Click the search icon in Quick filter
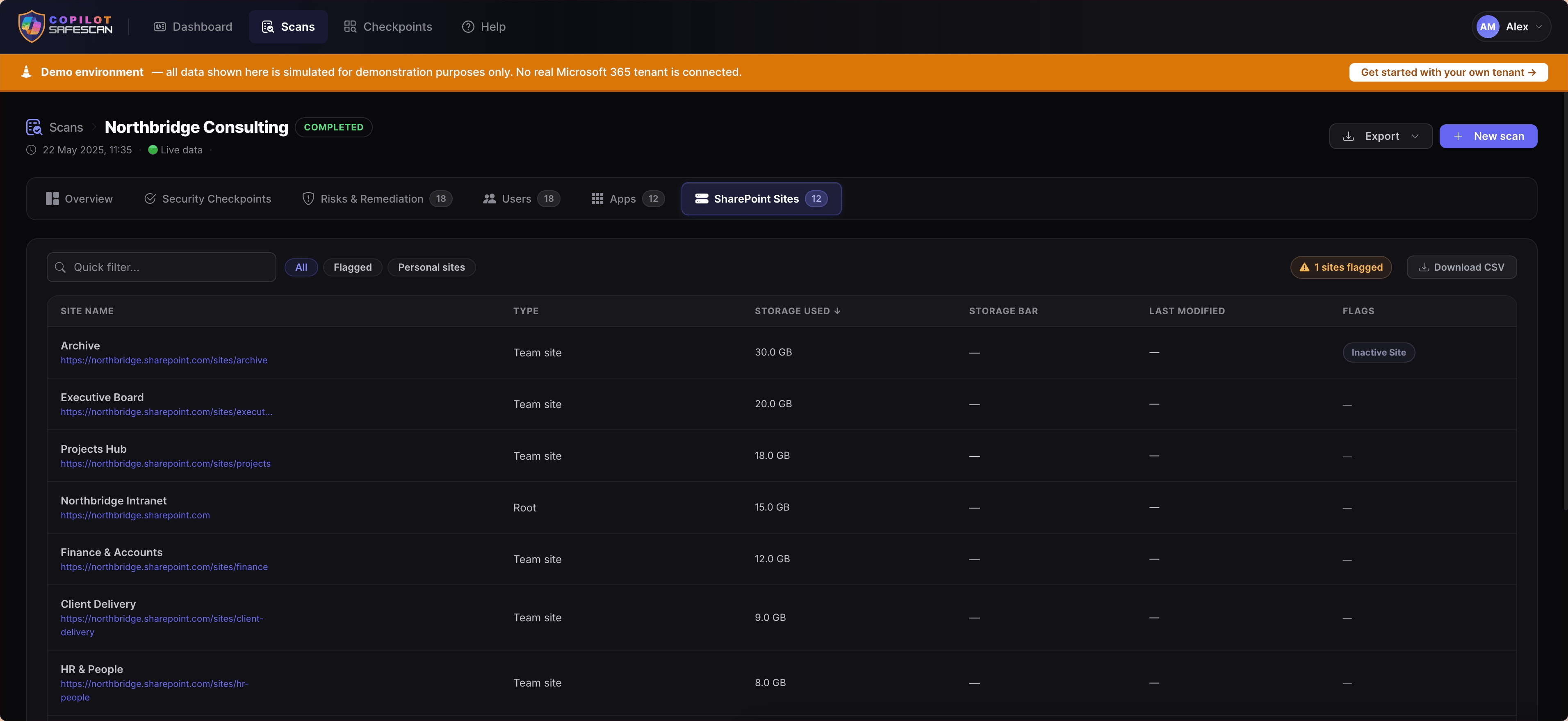 pyautogui.click(x=60, y=267)
